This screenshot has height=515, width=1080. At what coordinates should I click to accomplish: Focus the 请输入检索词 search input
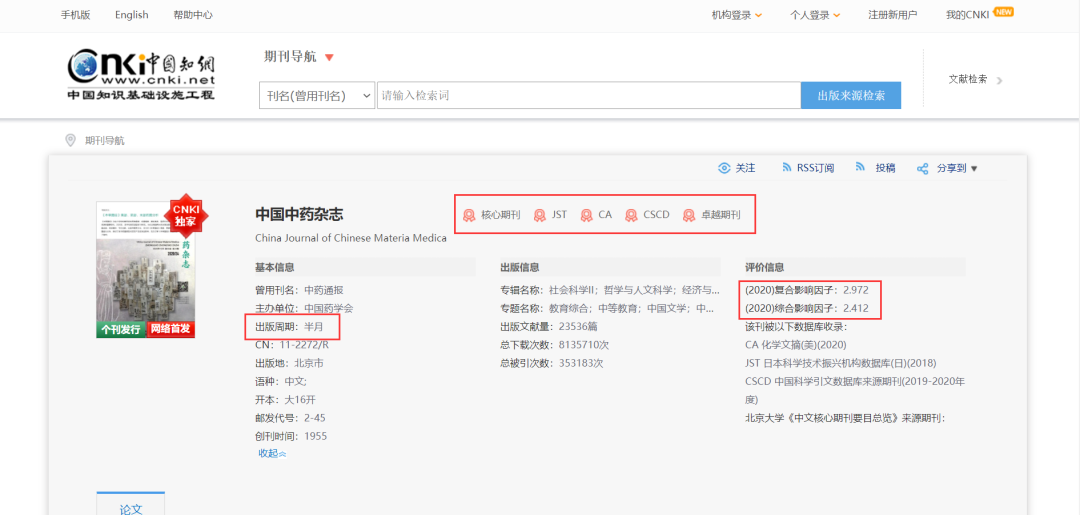(589, 96)
